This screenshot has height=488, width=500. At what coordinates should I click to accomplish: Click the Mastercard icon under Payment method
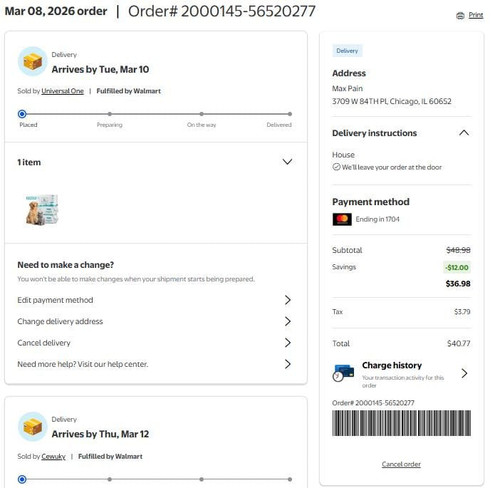pyautogui.click(x=342, y=219)
